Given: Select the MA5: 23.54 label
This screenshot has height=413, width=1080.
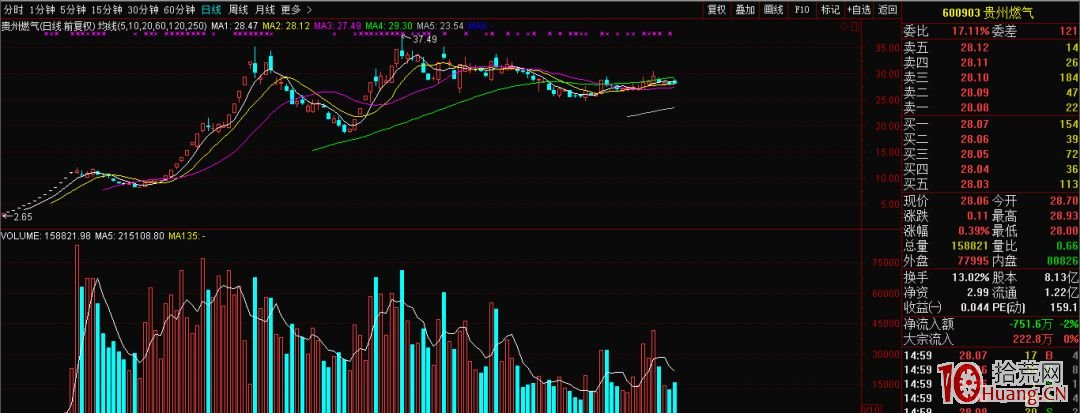Looking at the screenshot, I should (x=440, y=26).
